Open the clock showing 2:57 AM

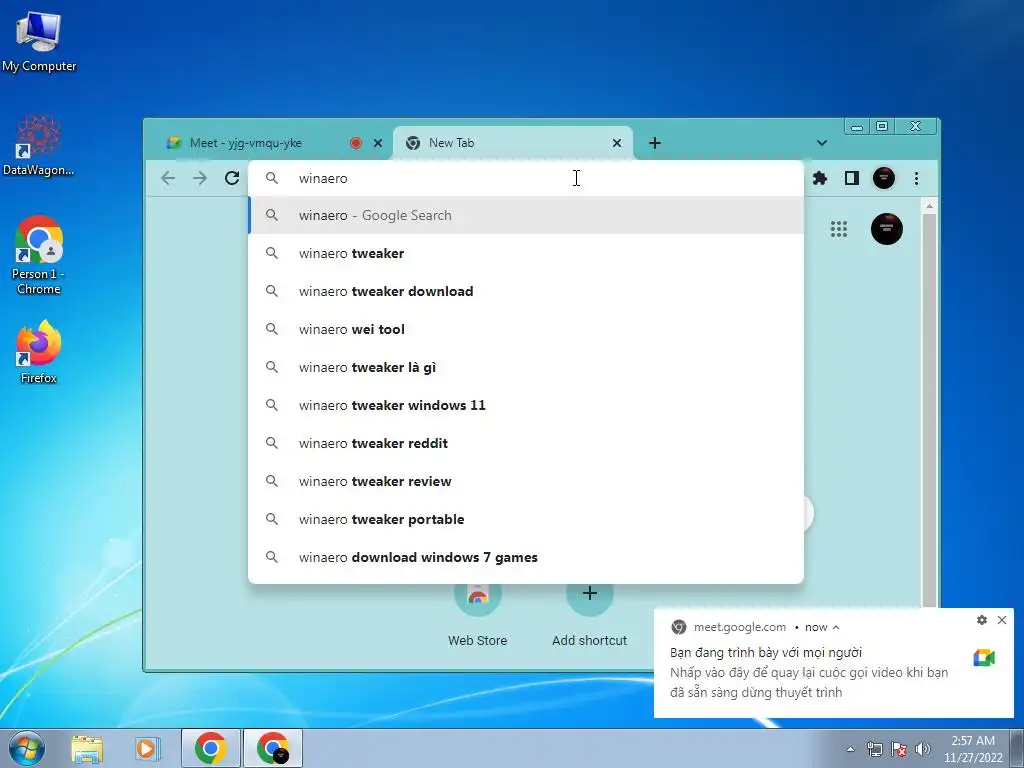[973, 749]
